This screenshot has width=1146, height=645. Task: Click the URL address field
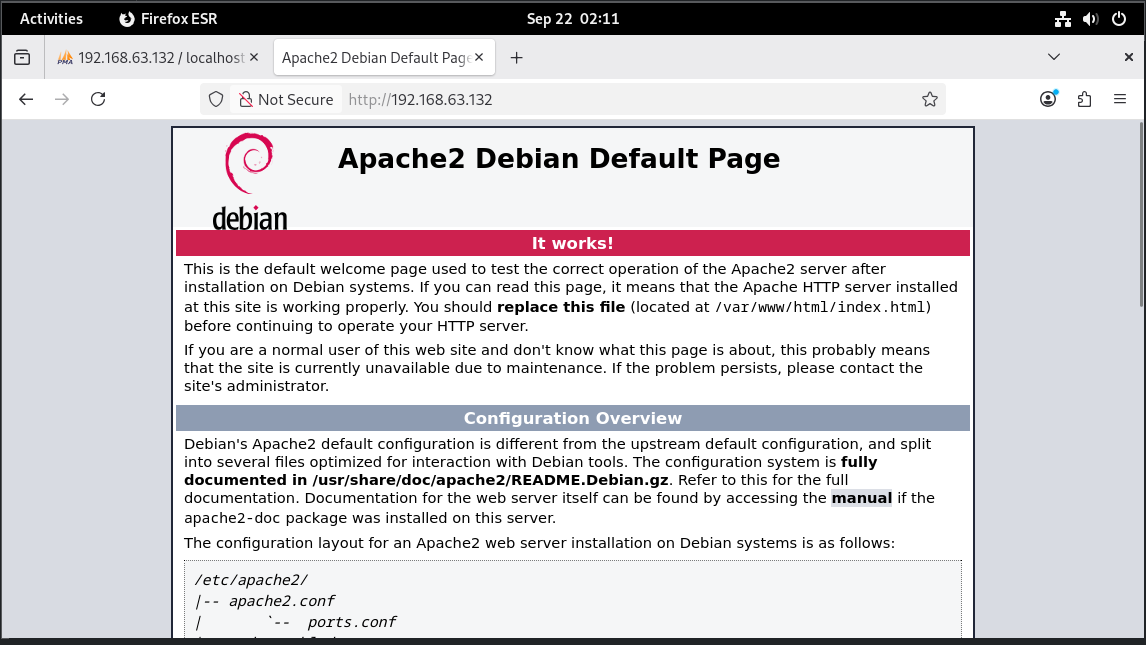point(630,99)
